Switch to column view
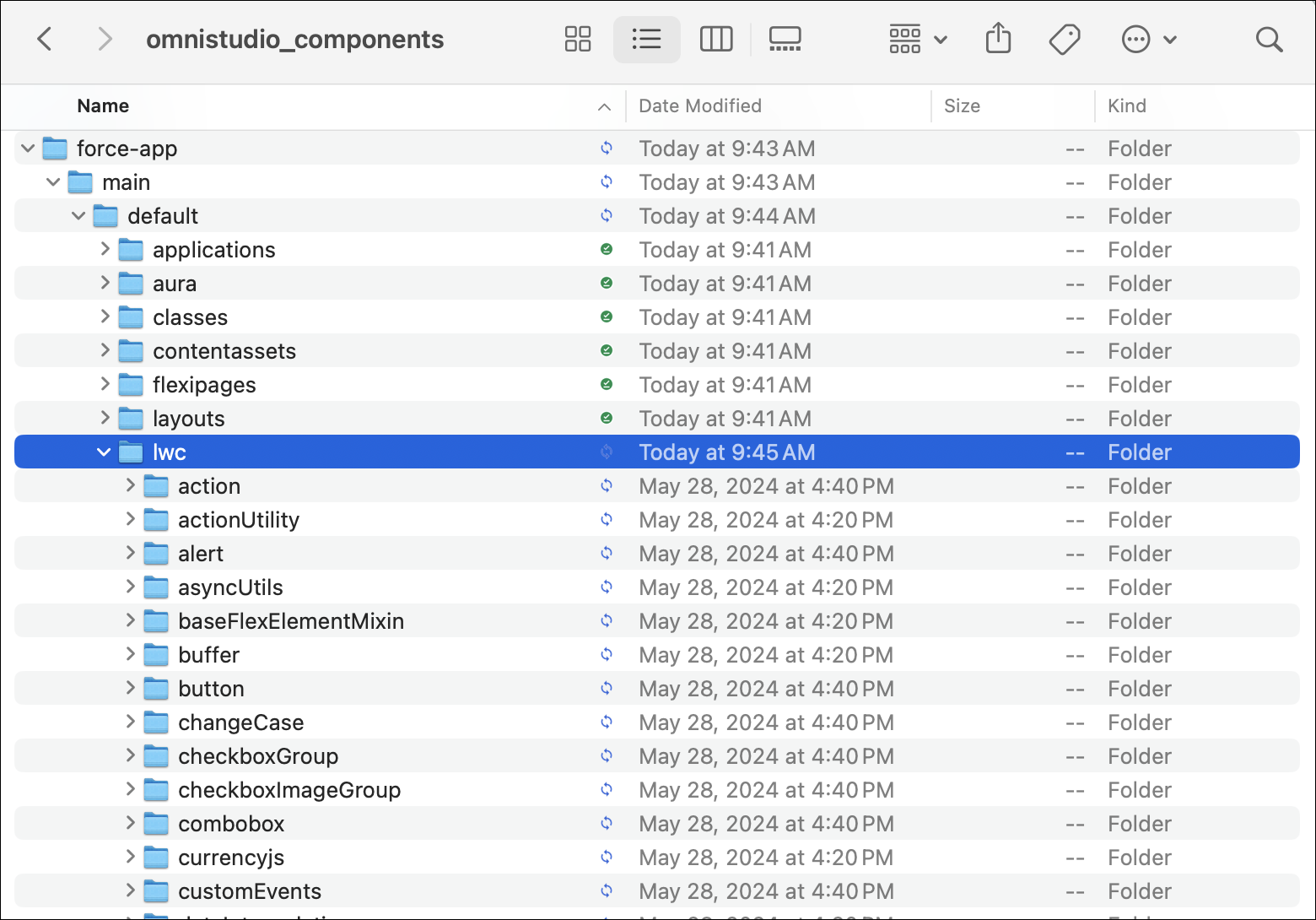This screenshot has width=1316, height=920. [716, 39]
